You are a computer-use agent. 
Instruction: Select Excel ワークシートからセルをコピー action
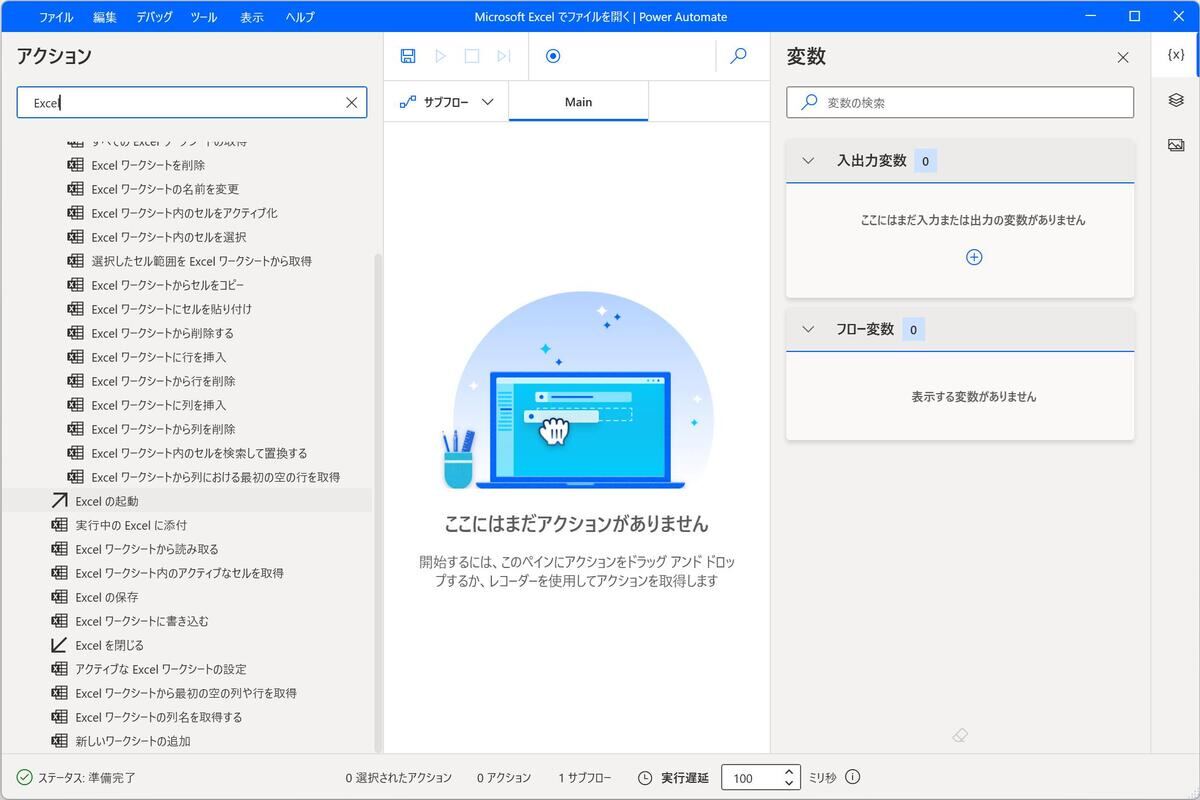tap(168, 285)
